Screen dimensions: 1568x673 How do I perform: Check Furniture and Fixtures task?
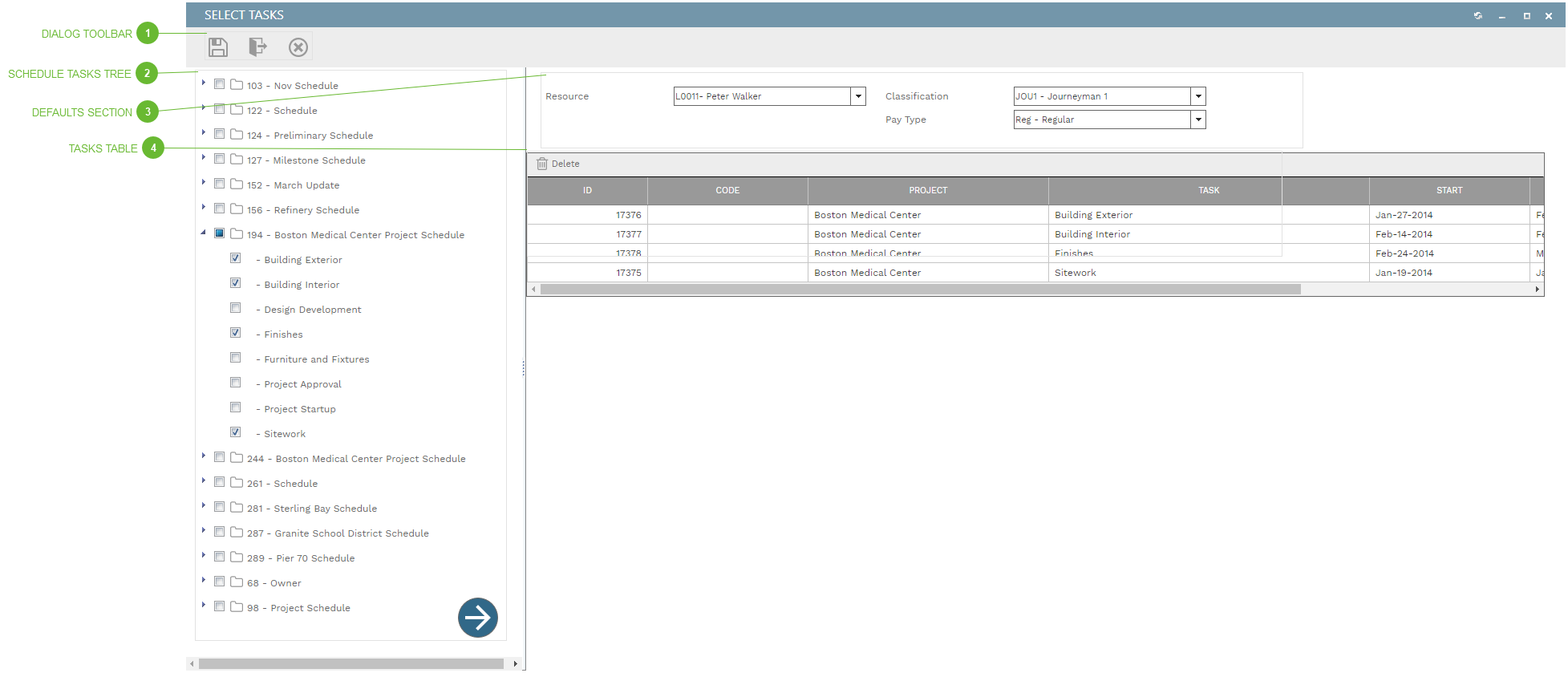coord(236,358)
